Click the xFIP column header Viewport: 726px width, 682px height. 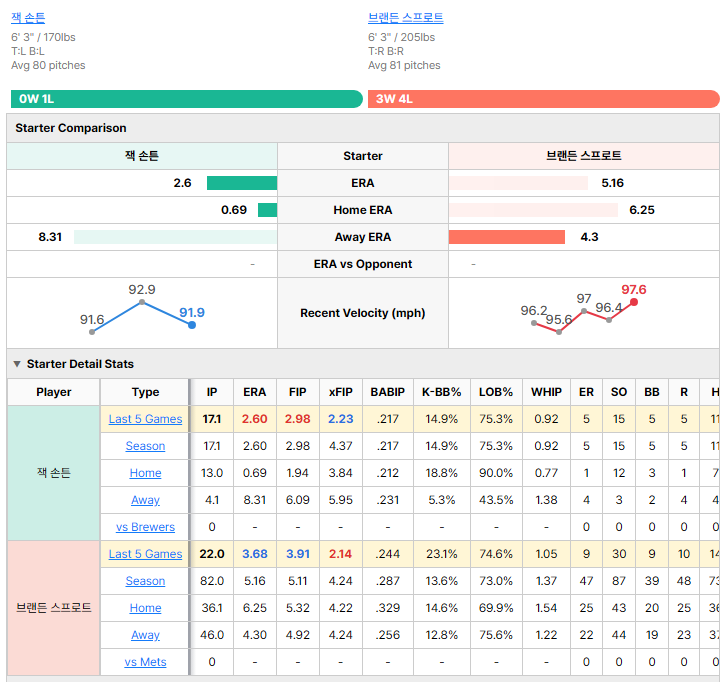click(341, 392)
